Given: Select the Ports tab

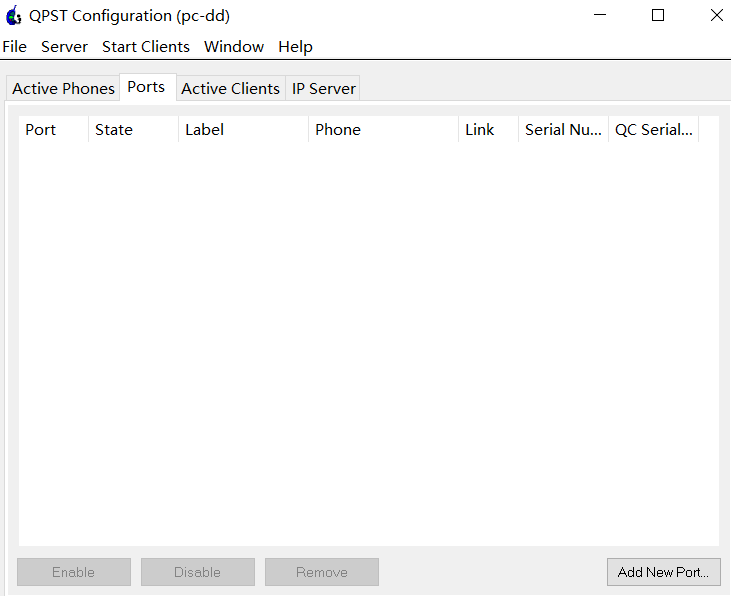Looking at the screenshot, I should click(146, 87).
